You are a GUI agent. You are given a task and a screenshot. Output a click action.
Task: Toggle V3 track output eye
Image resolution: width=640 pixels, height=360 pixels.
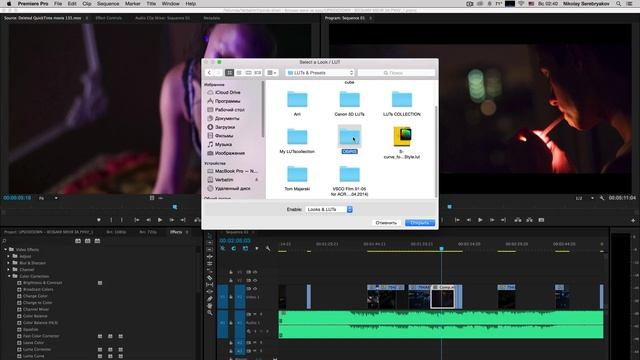point(255,272)
